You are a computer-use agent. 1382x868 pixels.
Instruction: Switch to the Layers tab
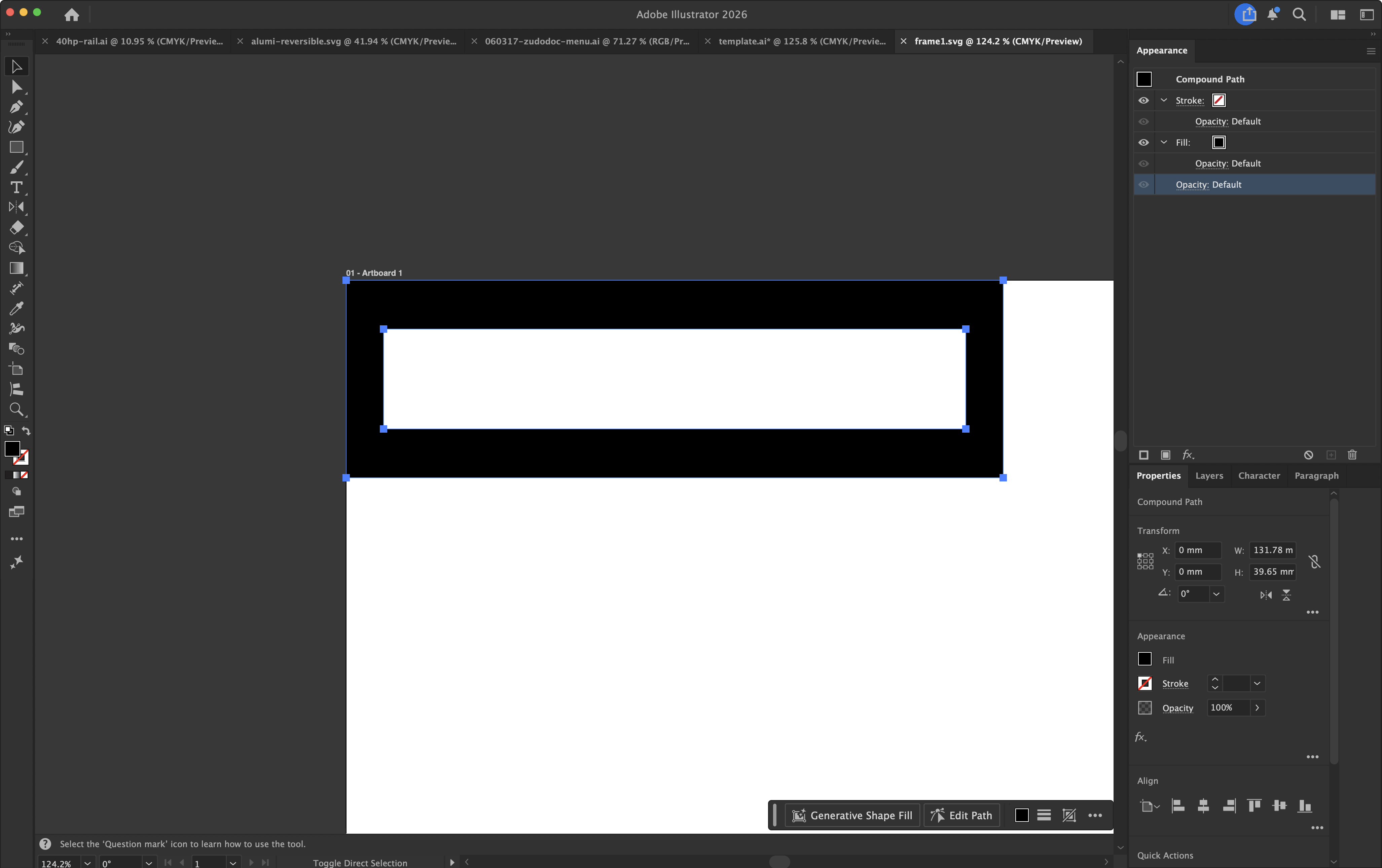[1209, 476]
